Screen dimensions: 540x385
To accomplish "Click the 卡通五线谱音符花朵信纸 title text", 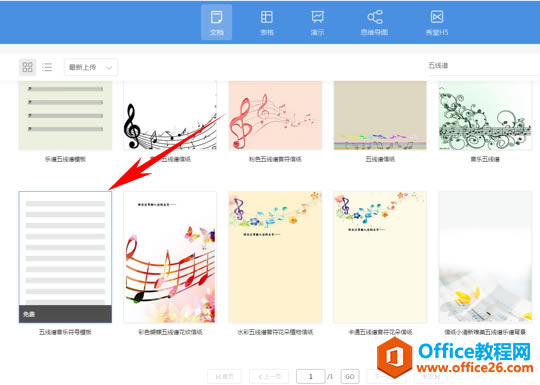I will (x=380, y=332).
